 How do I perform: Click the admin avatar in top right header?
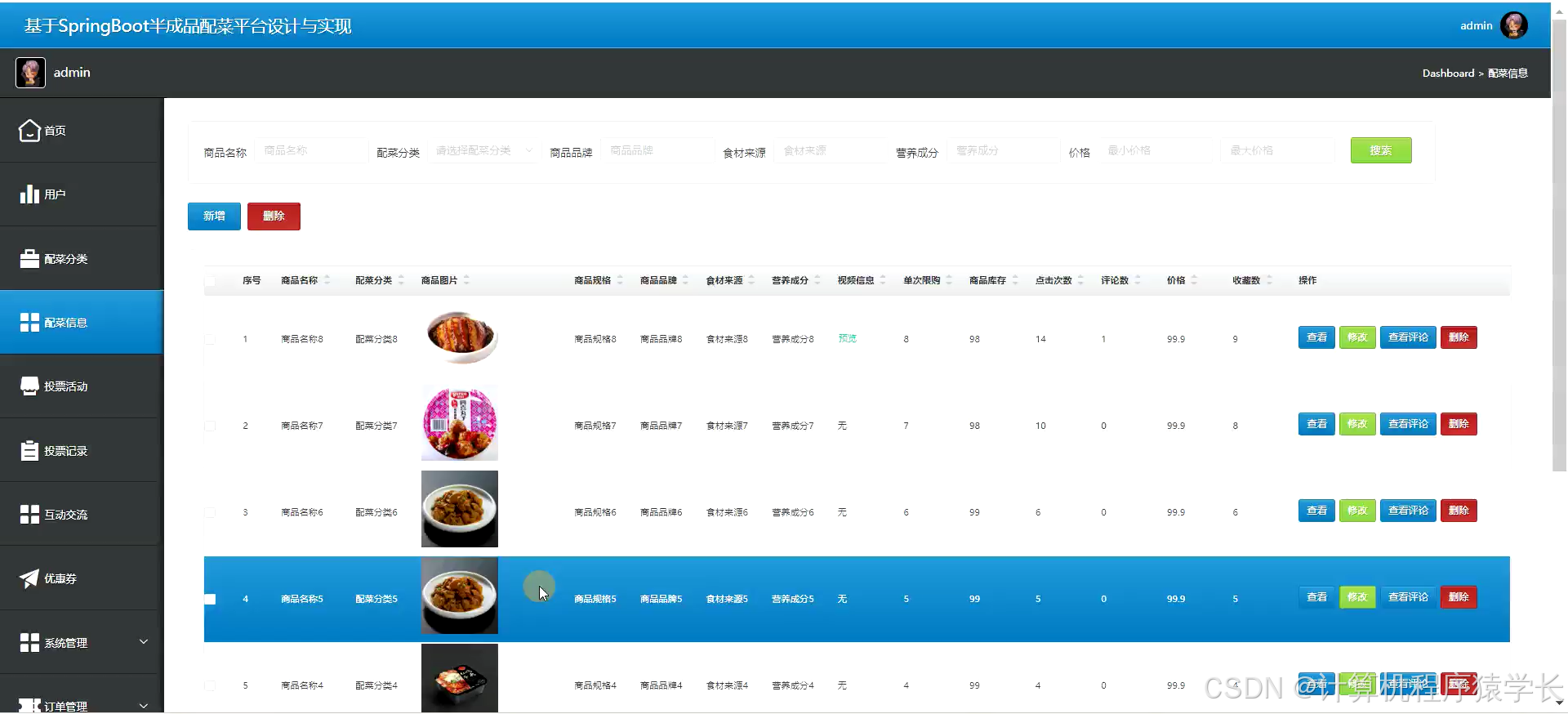(x=1513, y=25)
